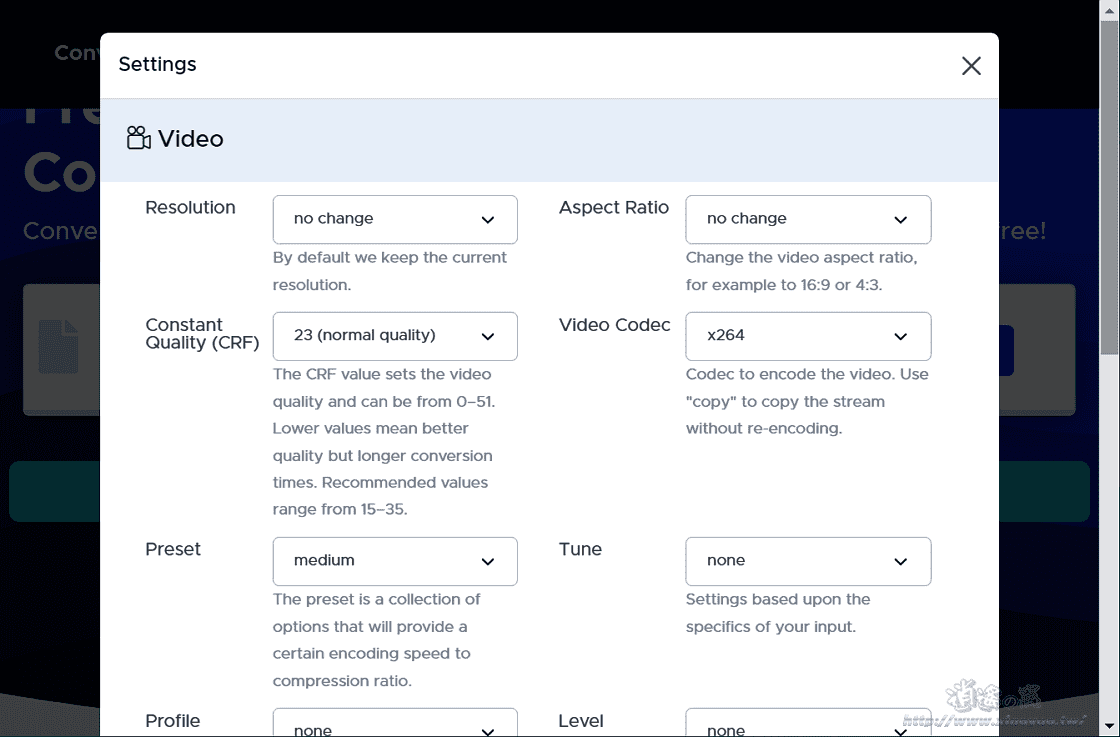Open the Profile dropdown

(395, 726)
